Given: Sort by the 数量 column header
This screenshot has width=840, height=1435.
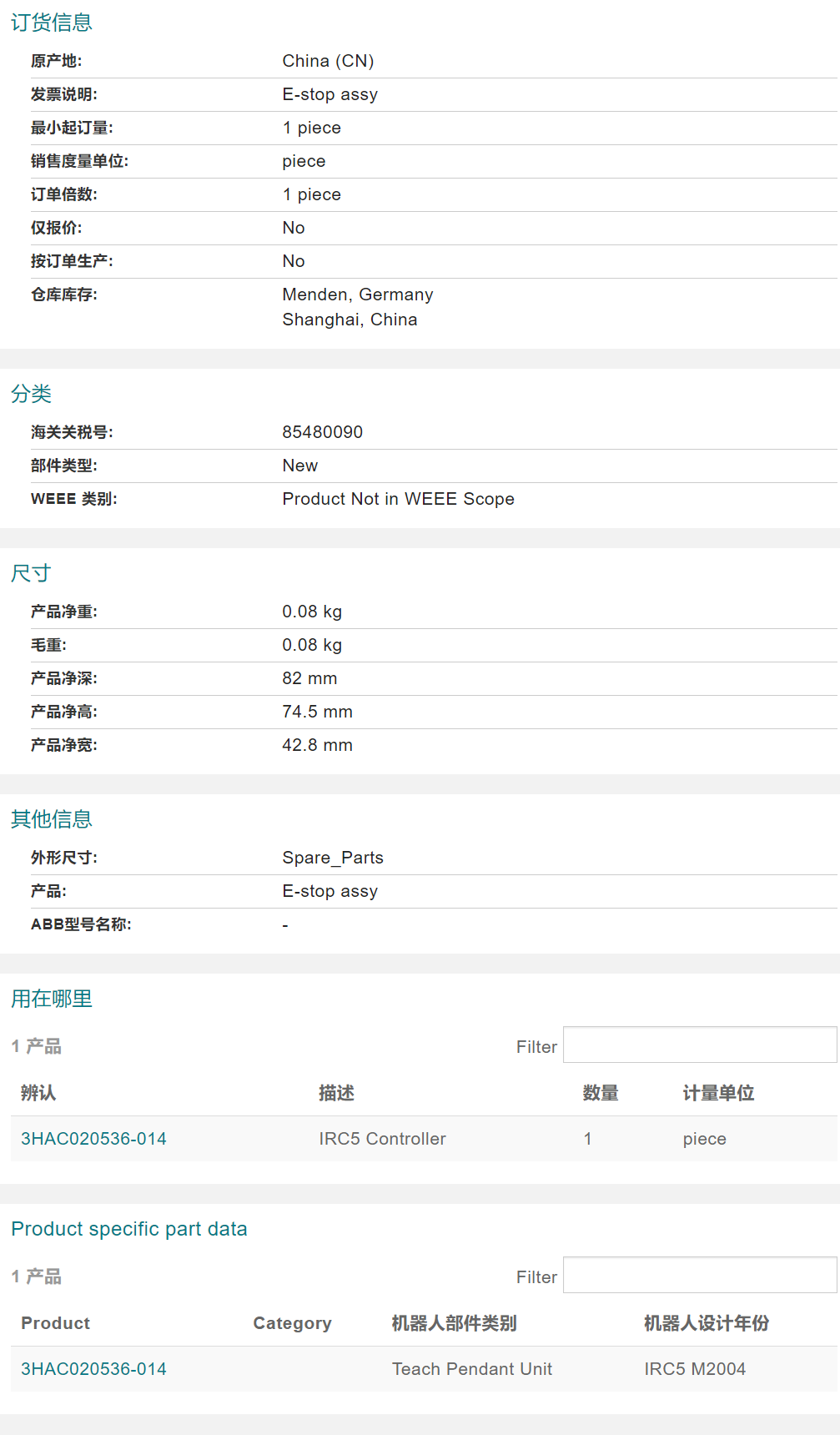Looking at the screenshot, I should click(x=601, y=1093).
